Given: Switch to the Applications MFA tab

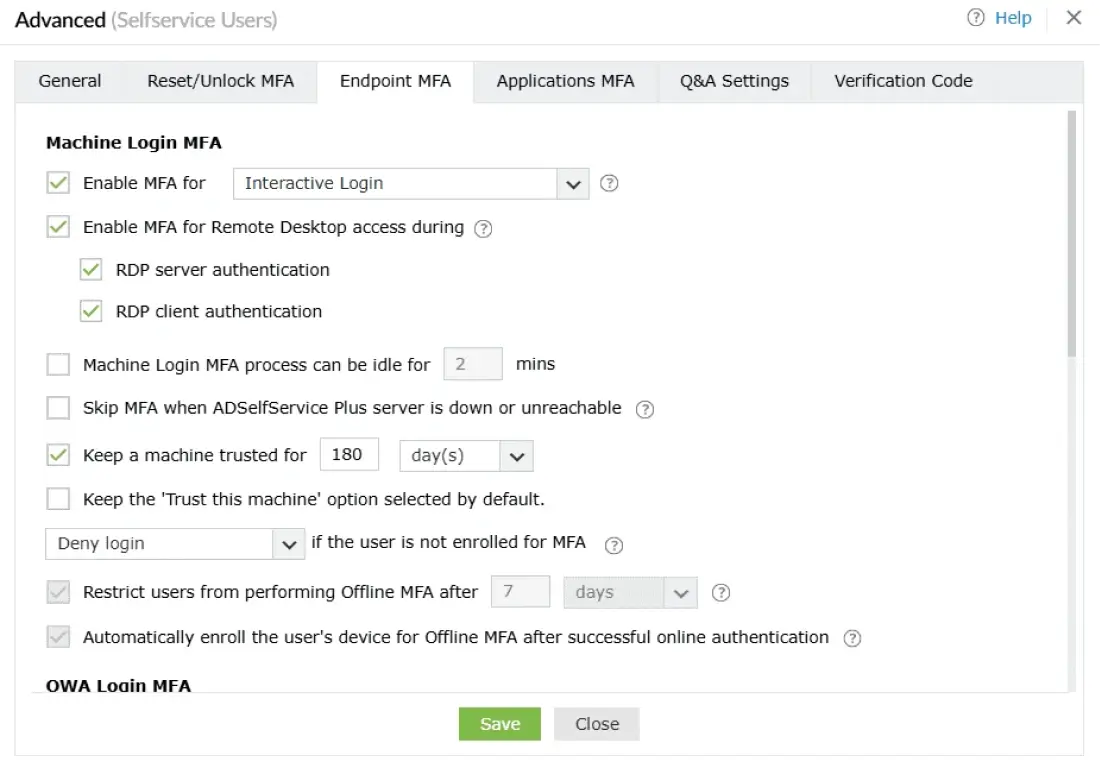Looking at the screenshot, I should 565,81.
